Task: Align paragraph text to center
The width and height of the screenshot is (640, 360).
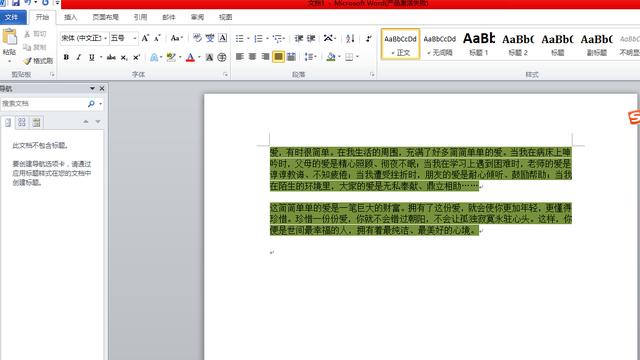Action: pos(252,57)
